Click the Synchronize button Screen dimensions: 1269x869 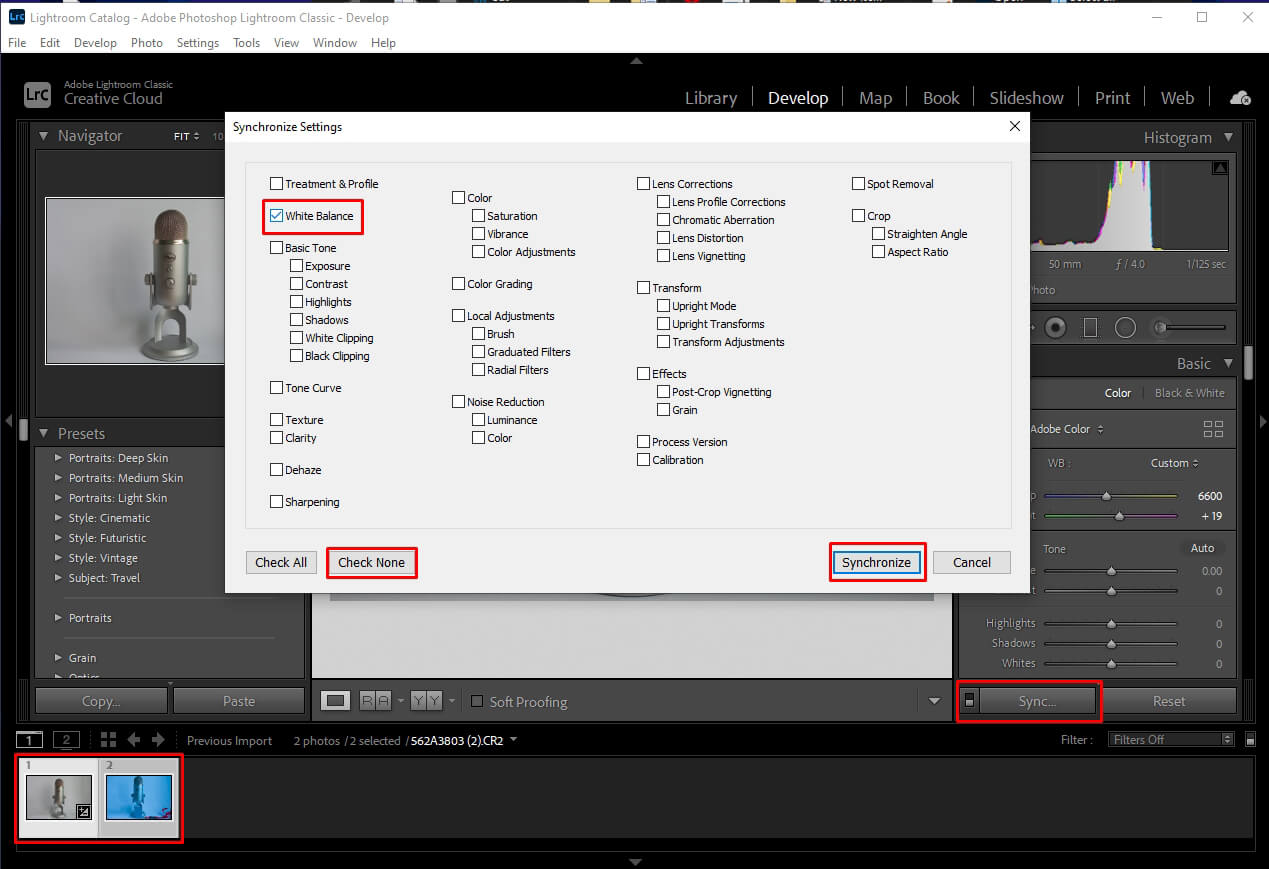coord(876,562)
